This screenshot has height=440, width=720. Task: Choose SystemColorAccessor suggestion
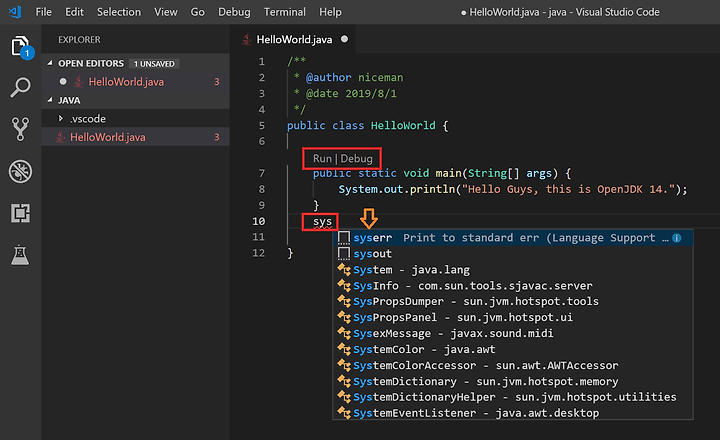pyautogui.click(x=513, y=365)
